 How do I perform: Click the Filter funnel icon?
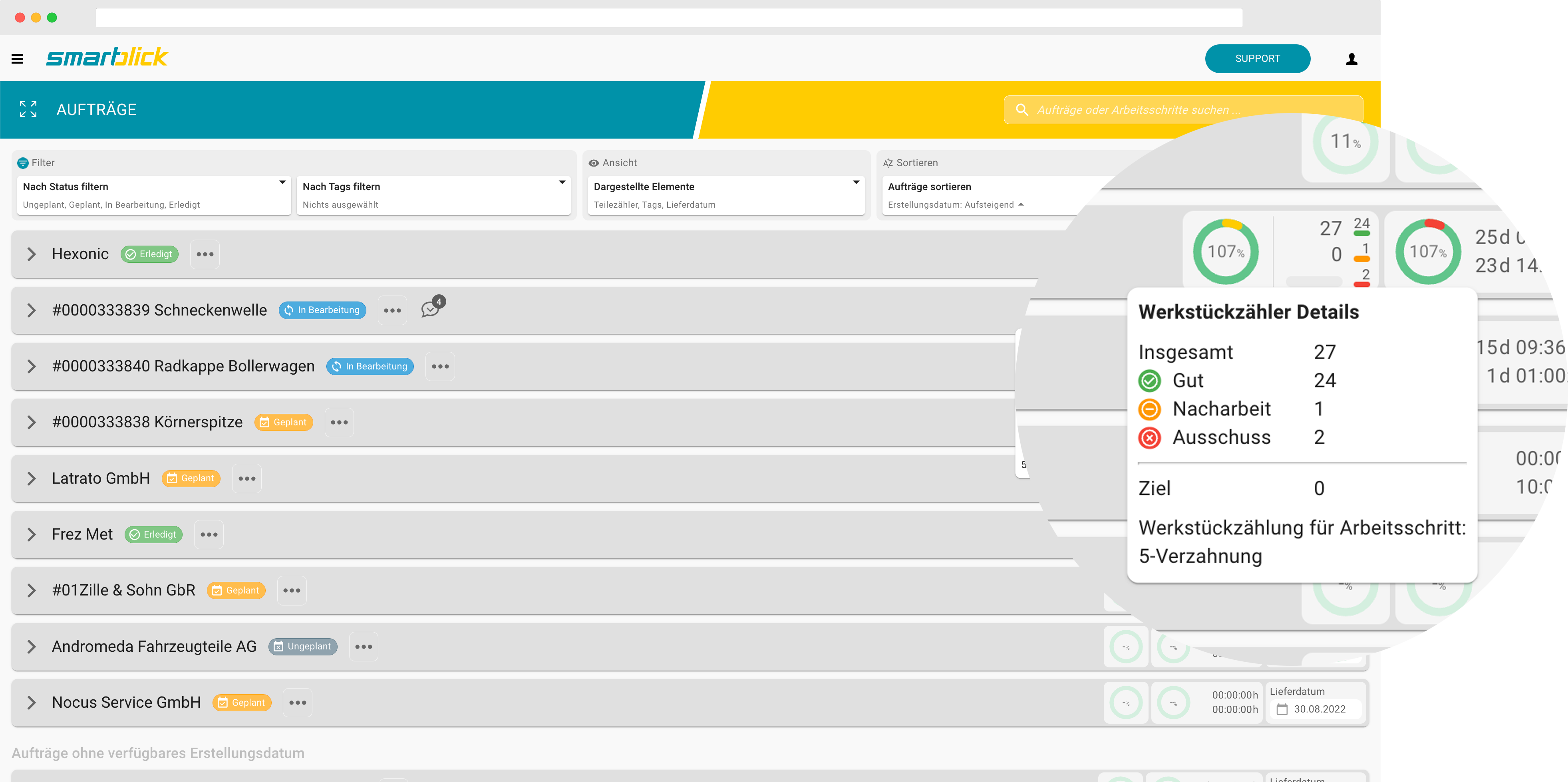point(22,163)
